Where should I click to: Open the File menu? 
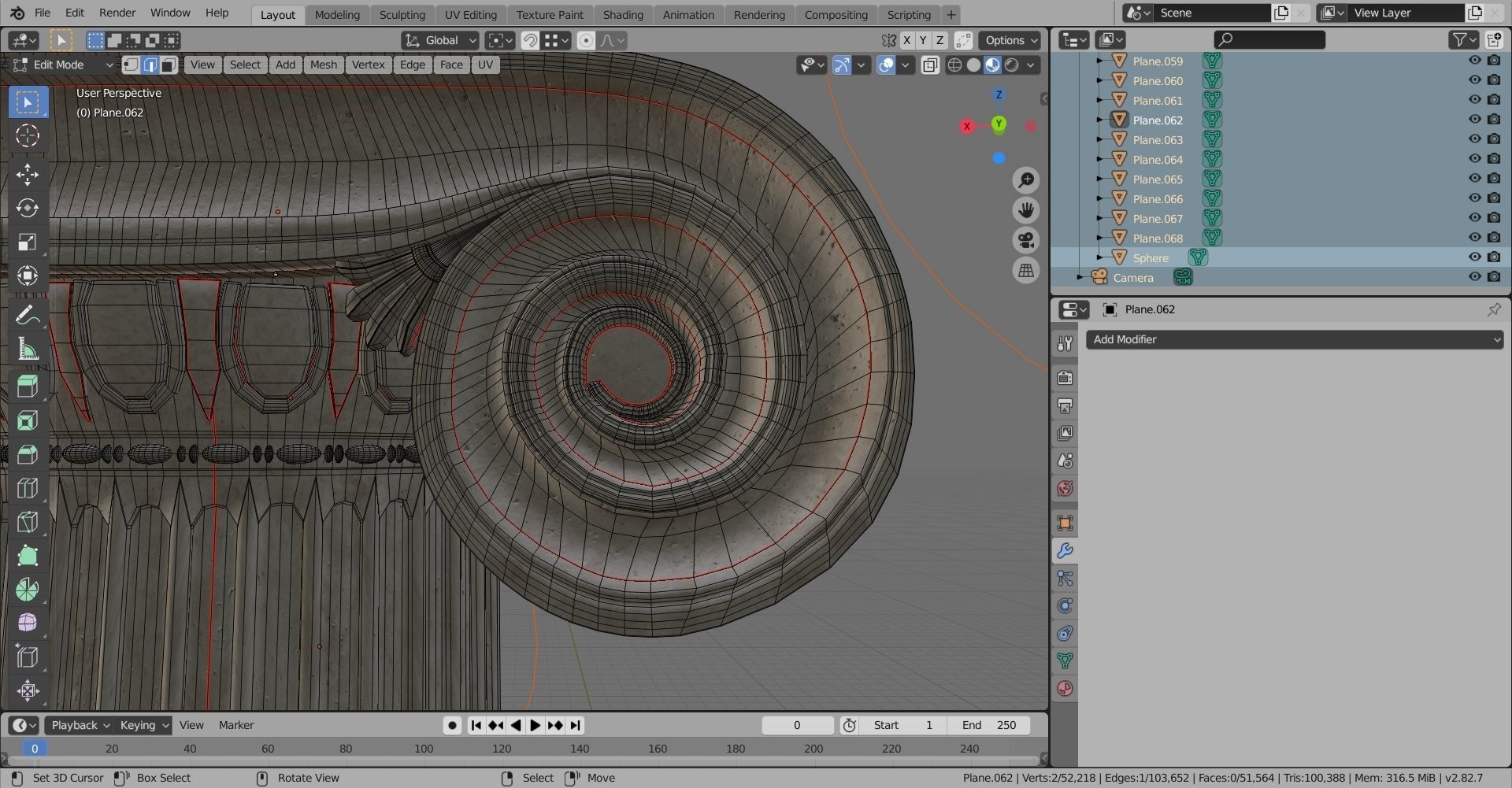point(43,13)
